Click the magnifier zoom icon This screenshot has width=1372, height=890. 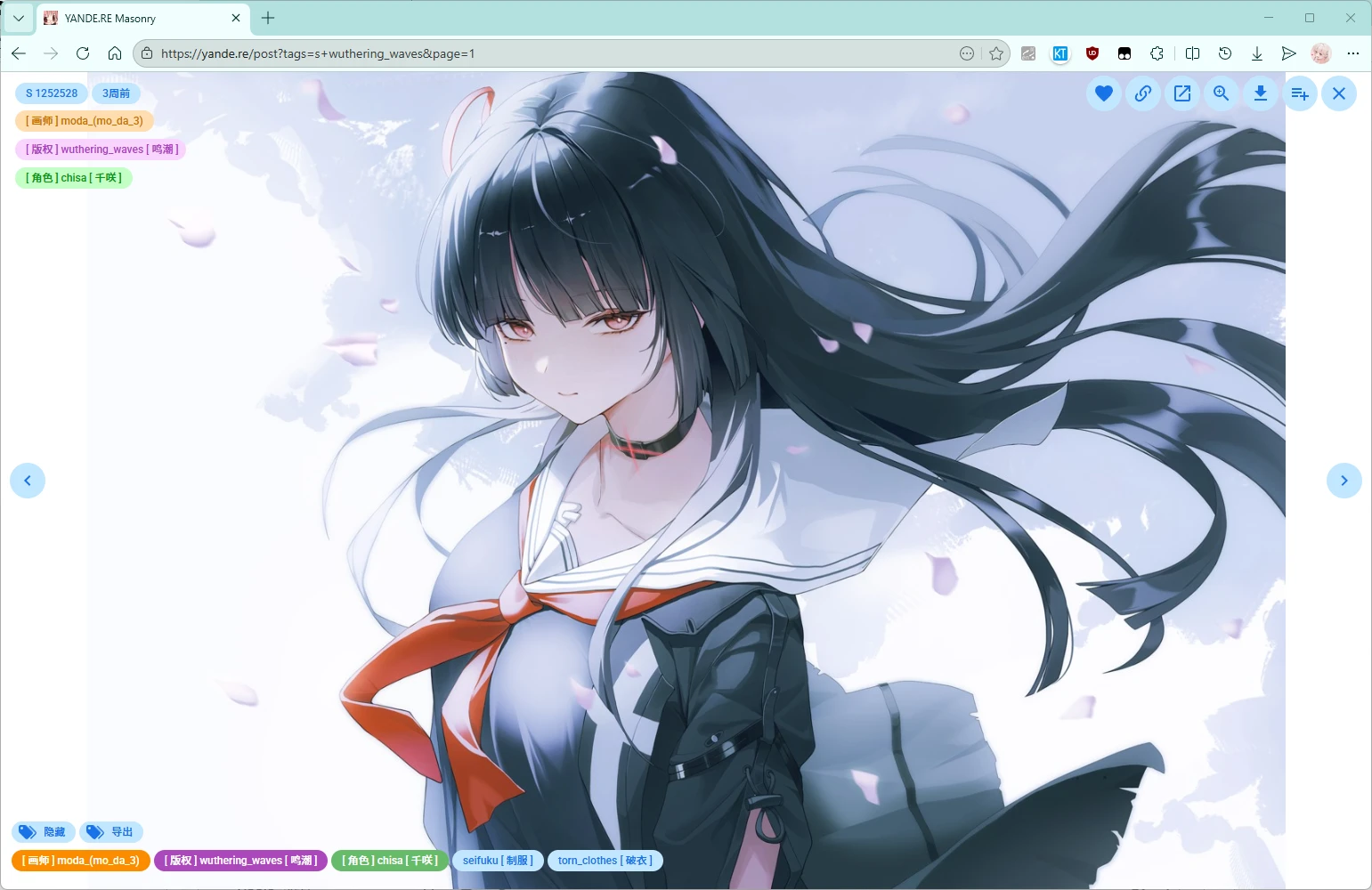click(x=1222, y=93)
